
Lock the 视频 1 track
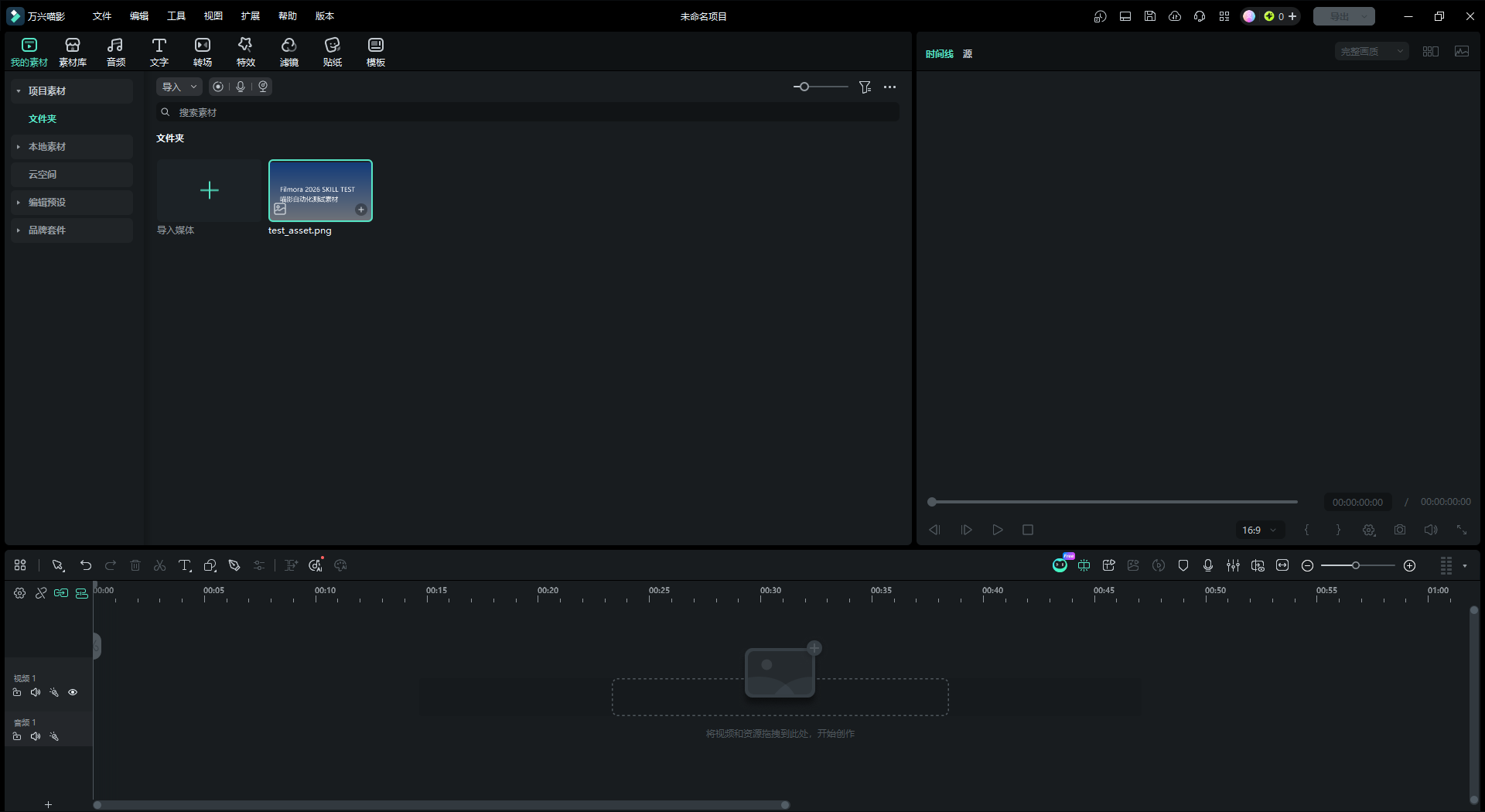[x=17, y=693]
